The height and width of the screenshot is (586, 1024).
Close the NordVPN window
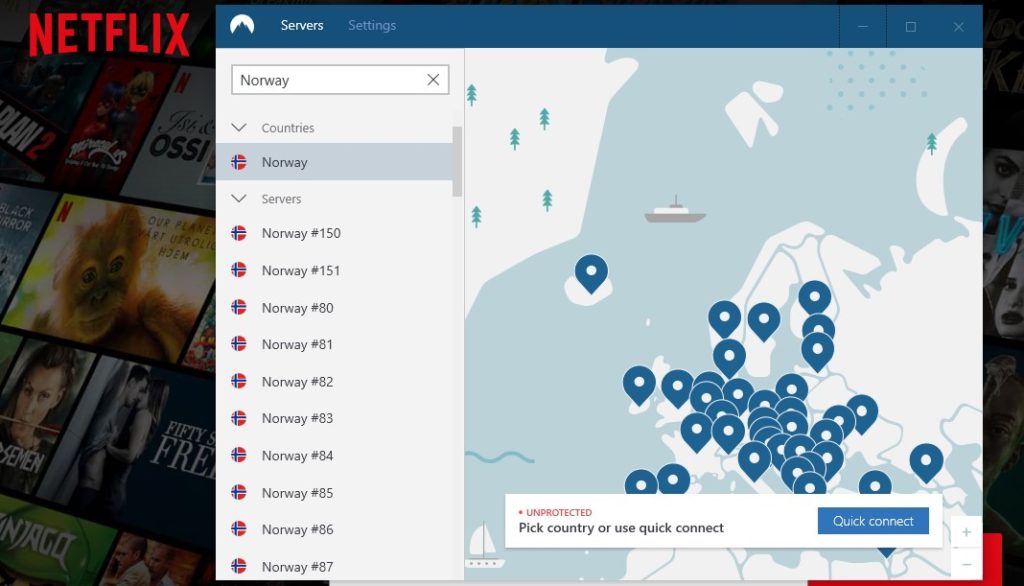click(958, 26)
